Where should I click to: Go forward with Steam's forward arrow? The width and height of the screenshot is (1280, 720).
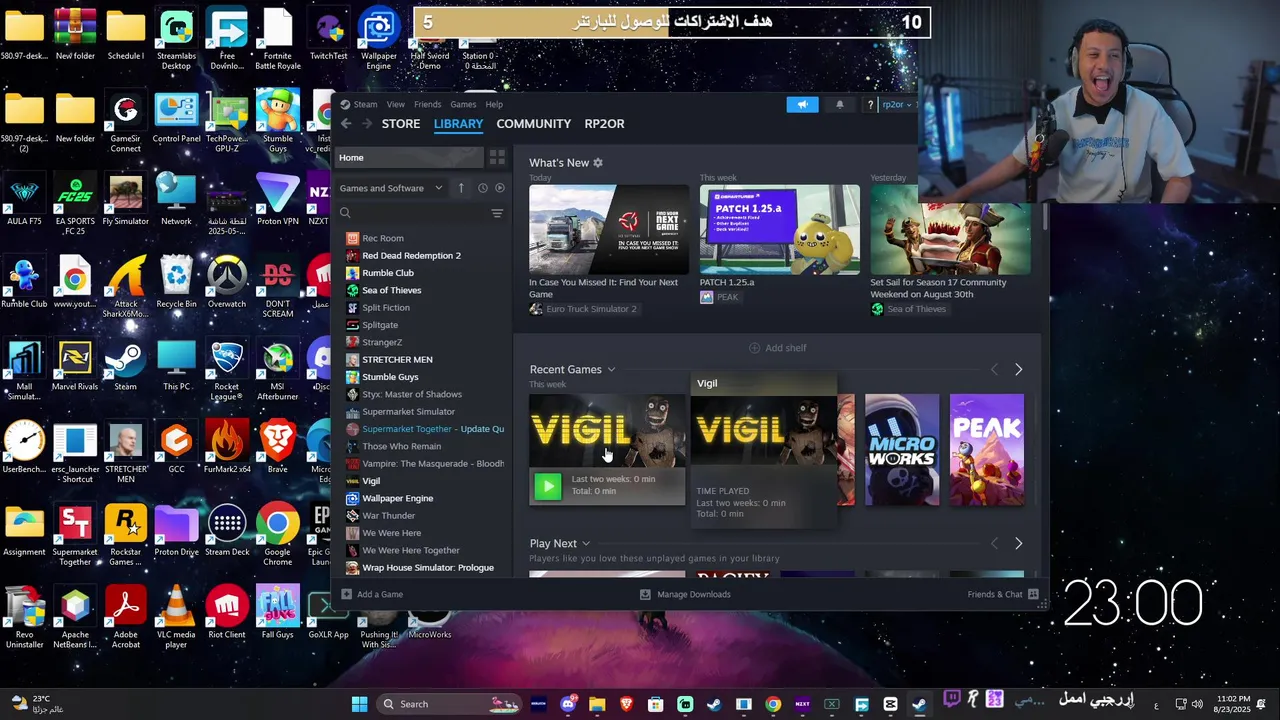367,124
